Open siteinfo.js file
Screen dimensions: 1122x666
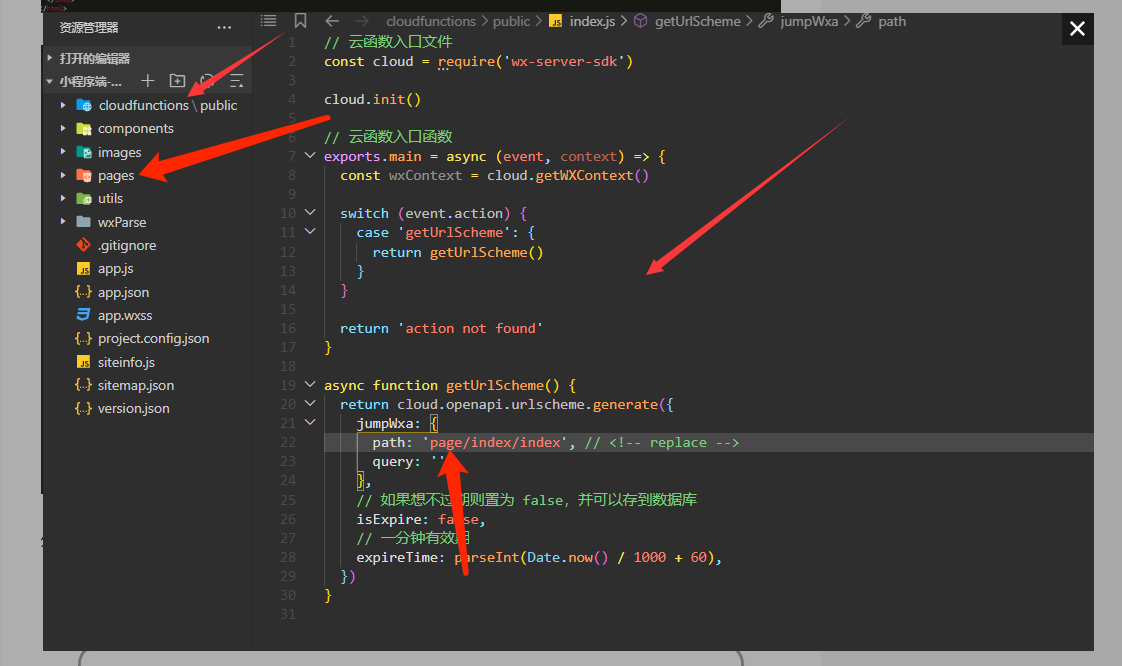pos(126,362)
